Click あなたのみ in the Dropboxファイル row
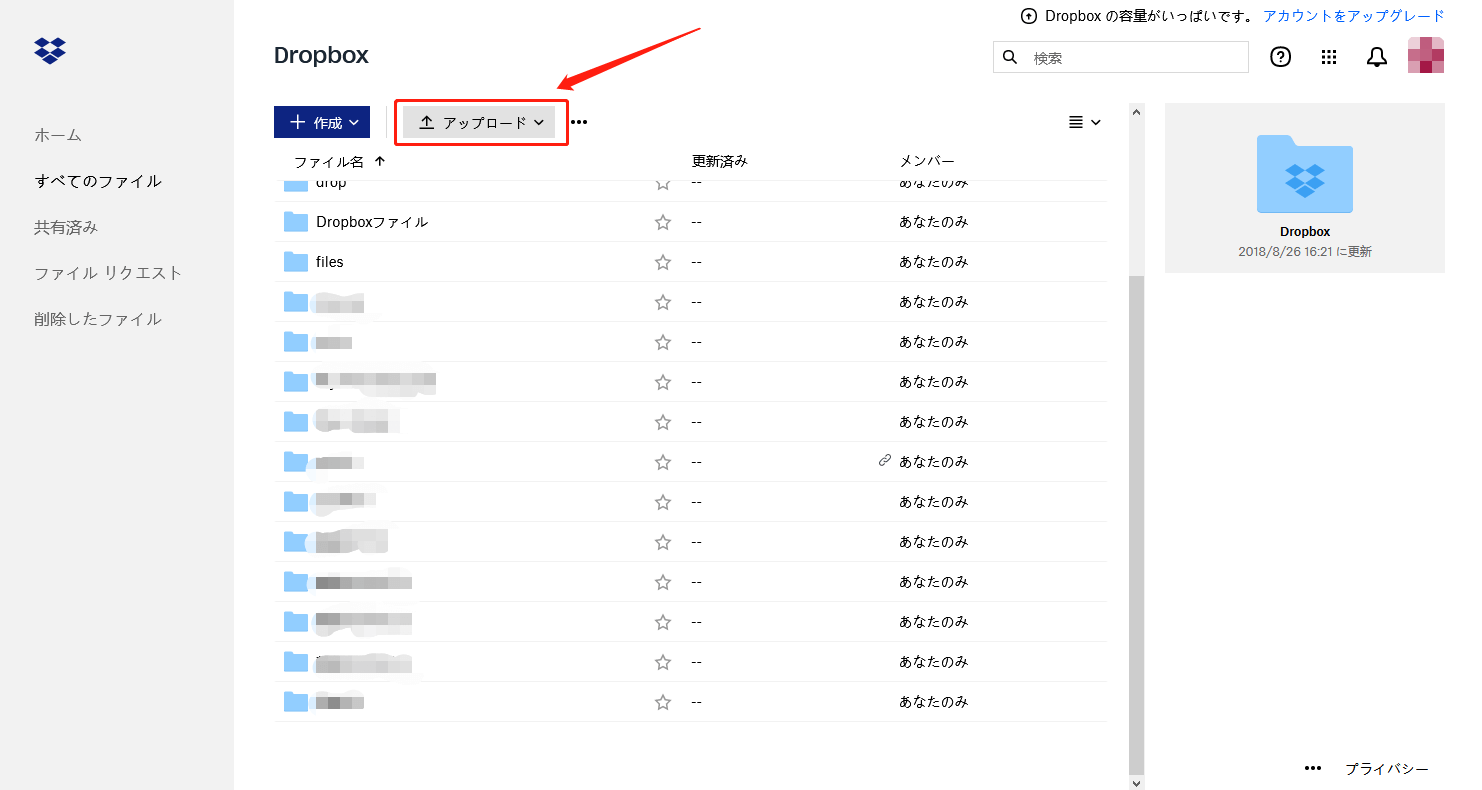1482x790 pixels. pos(934,222)
